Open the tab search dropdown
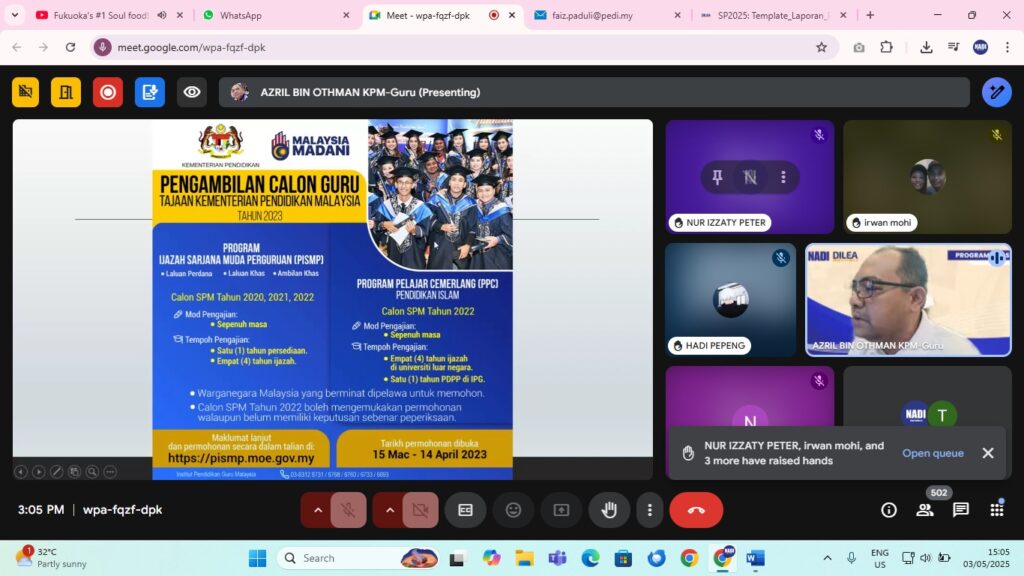The width and height of the screenshot is (1024, 576). coord(14,15)
